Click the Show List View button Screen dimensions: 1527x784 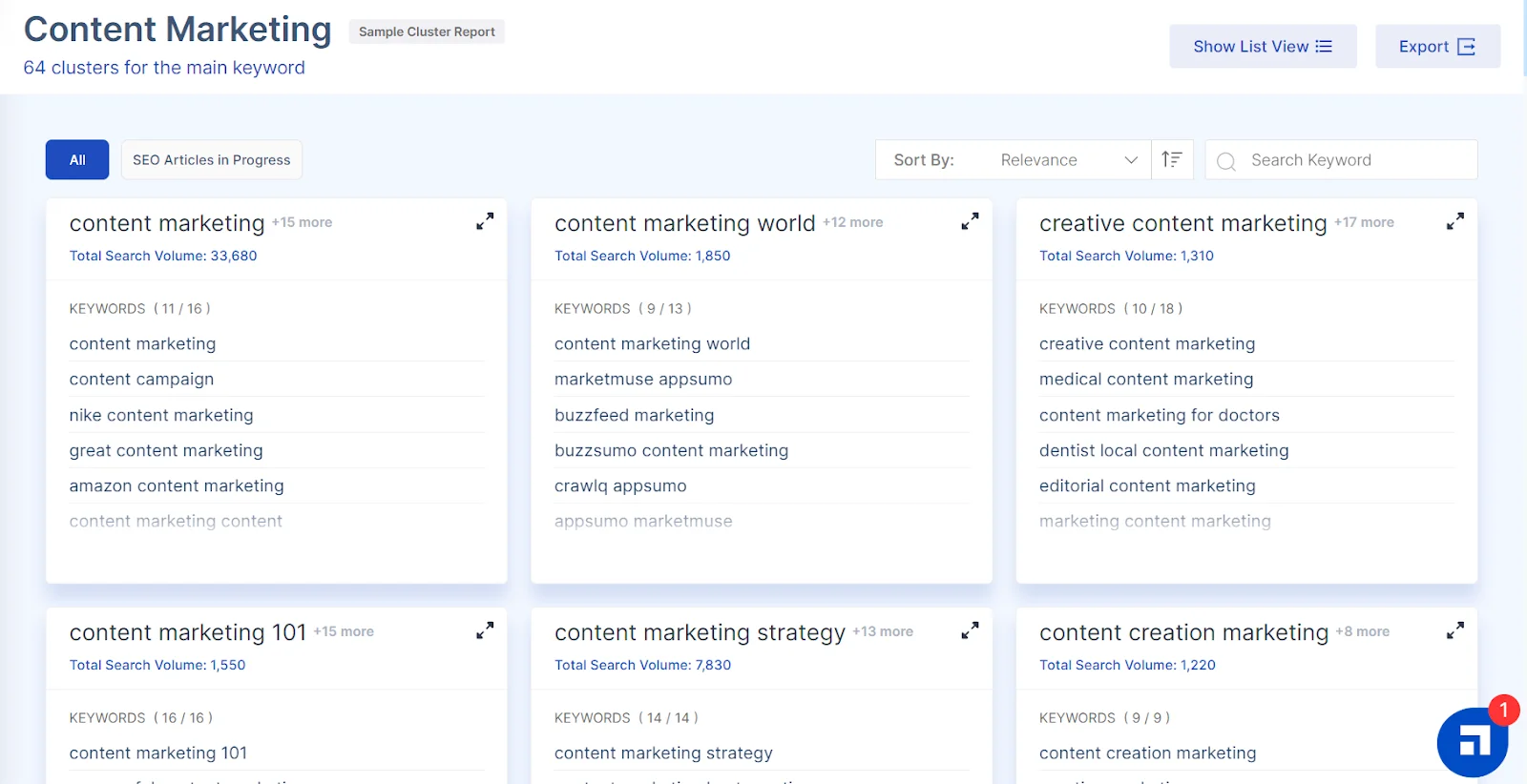(x=1262, y=47)
